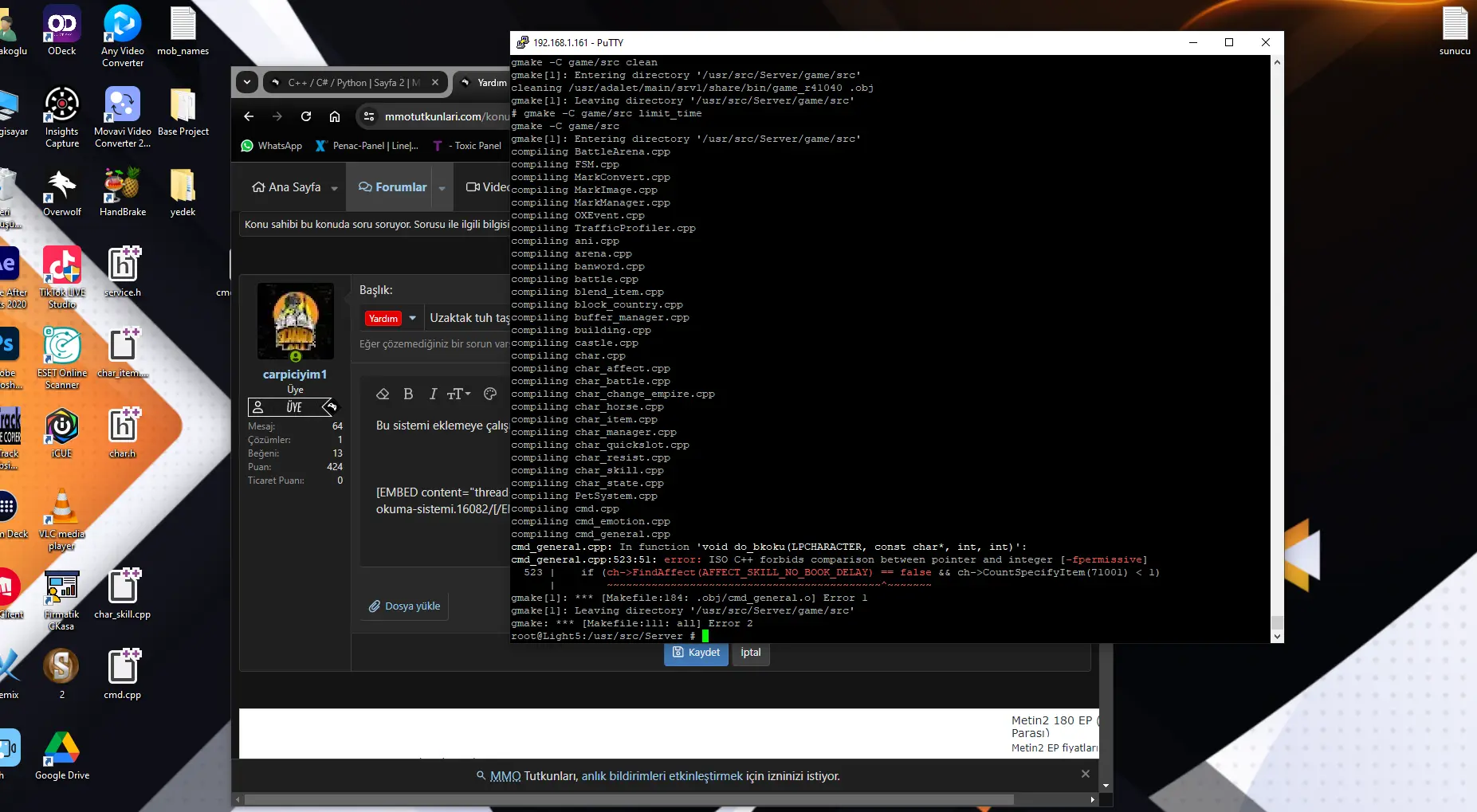Screen dimensions: 1477x812
Task: Dismiss the notification permission banner
Action: click(x=1085, y=774)
